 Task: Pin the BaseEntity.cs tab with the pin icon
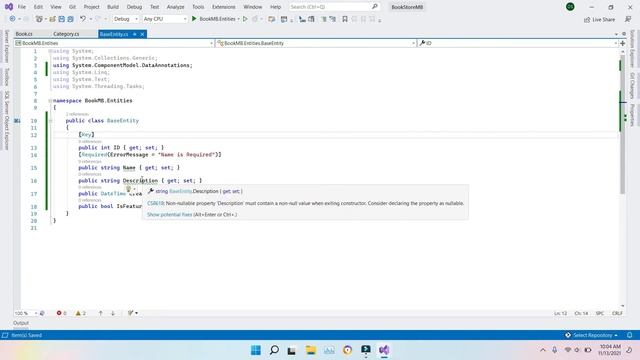click(x=135, y=34)
